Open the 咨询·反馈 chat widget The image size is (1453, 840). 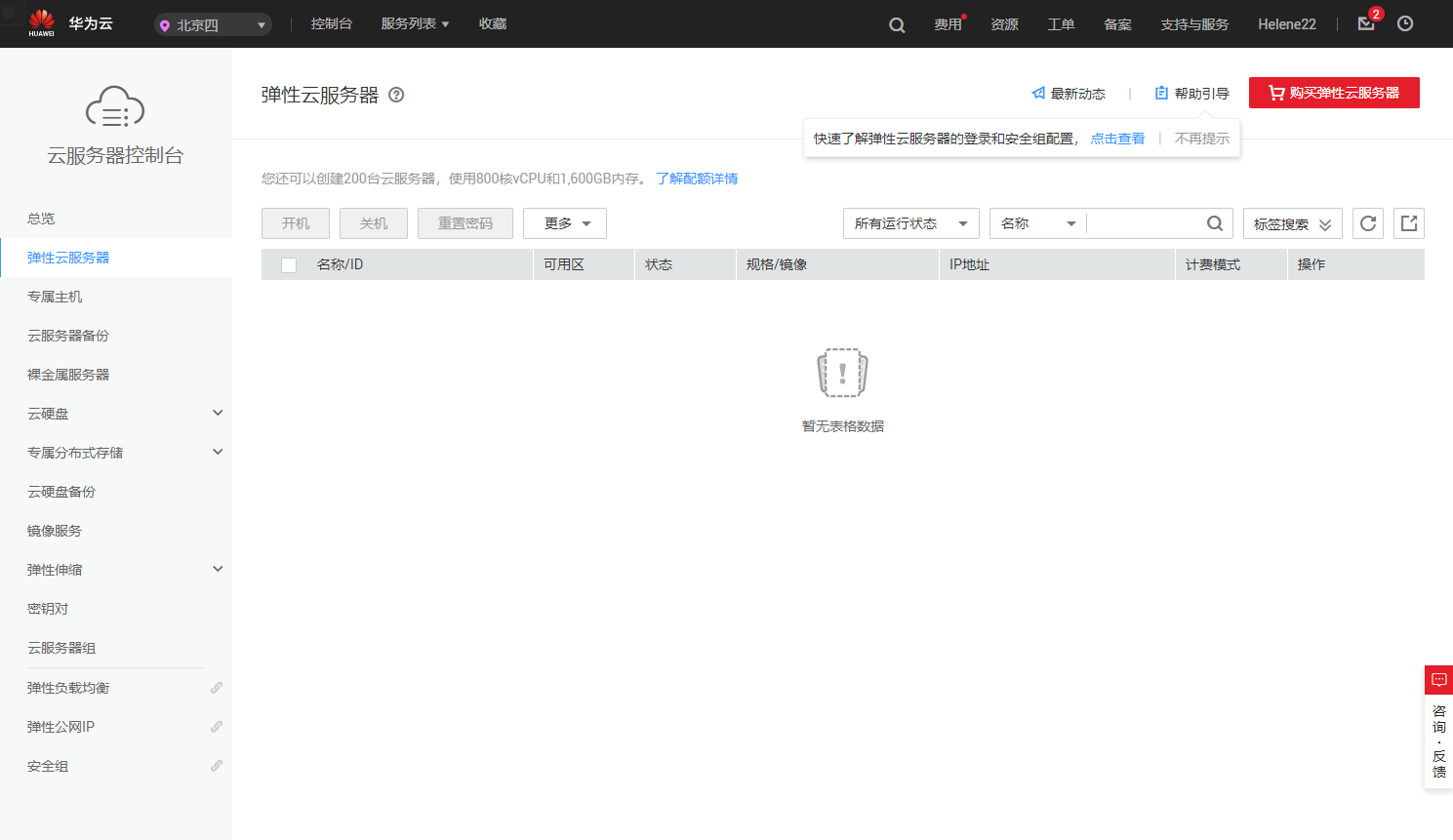(x=1438, y=727)
